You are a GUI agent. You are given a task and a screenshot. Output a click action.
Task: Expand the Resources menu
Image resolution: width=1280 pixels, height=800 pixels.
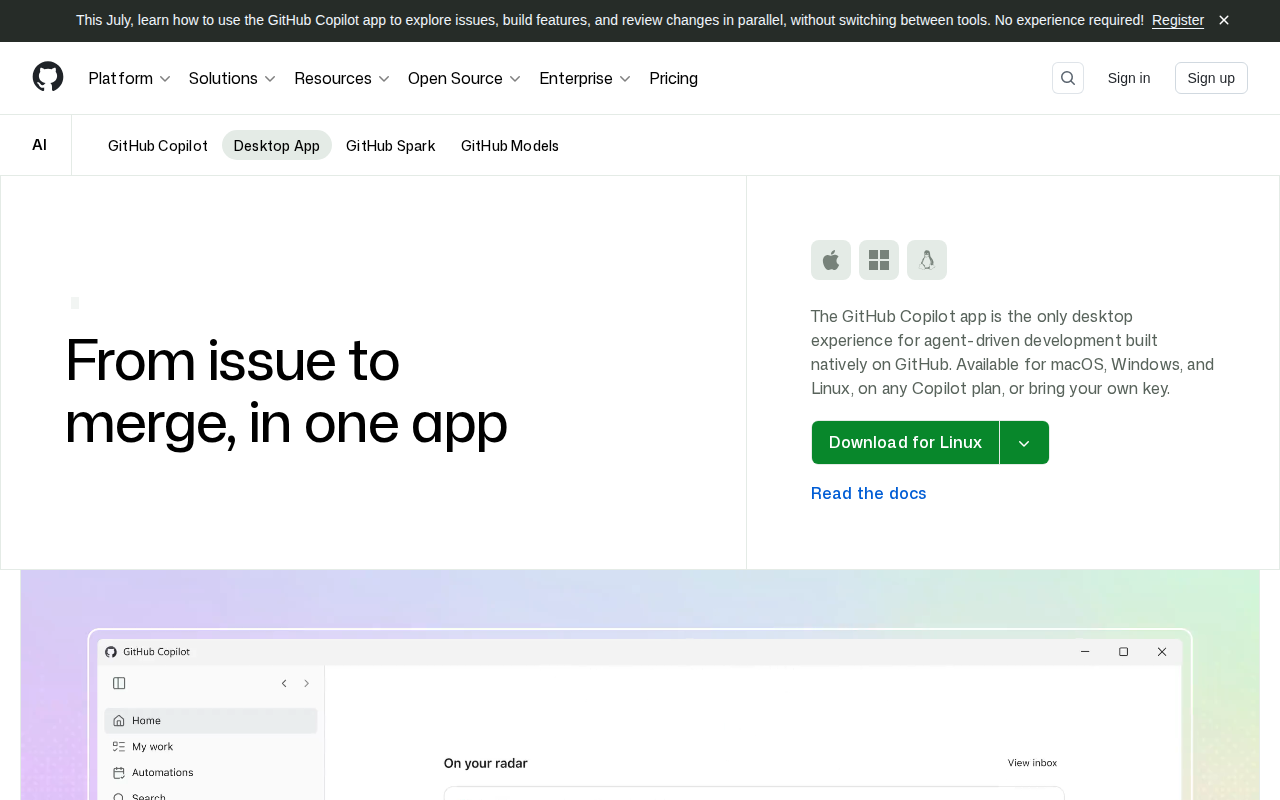[x=342, y=78]
